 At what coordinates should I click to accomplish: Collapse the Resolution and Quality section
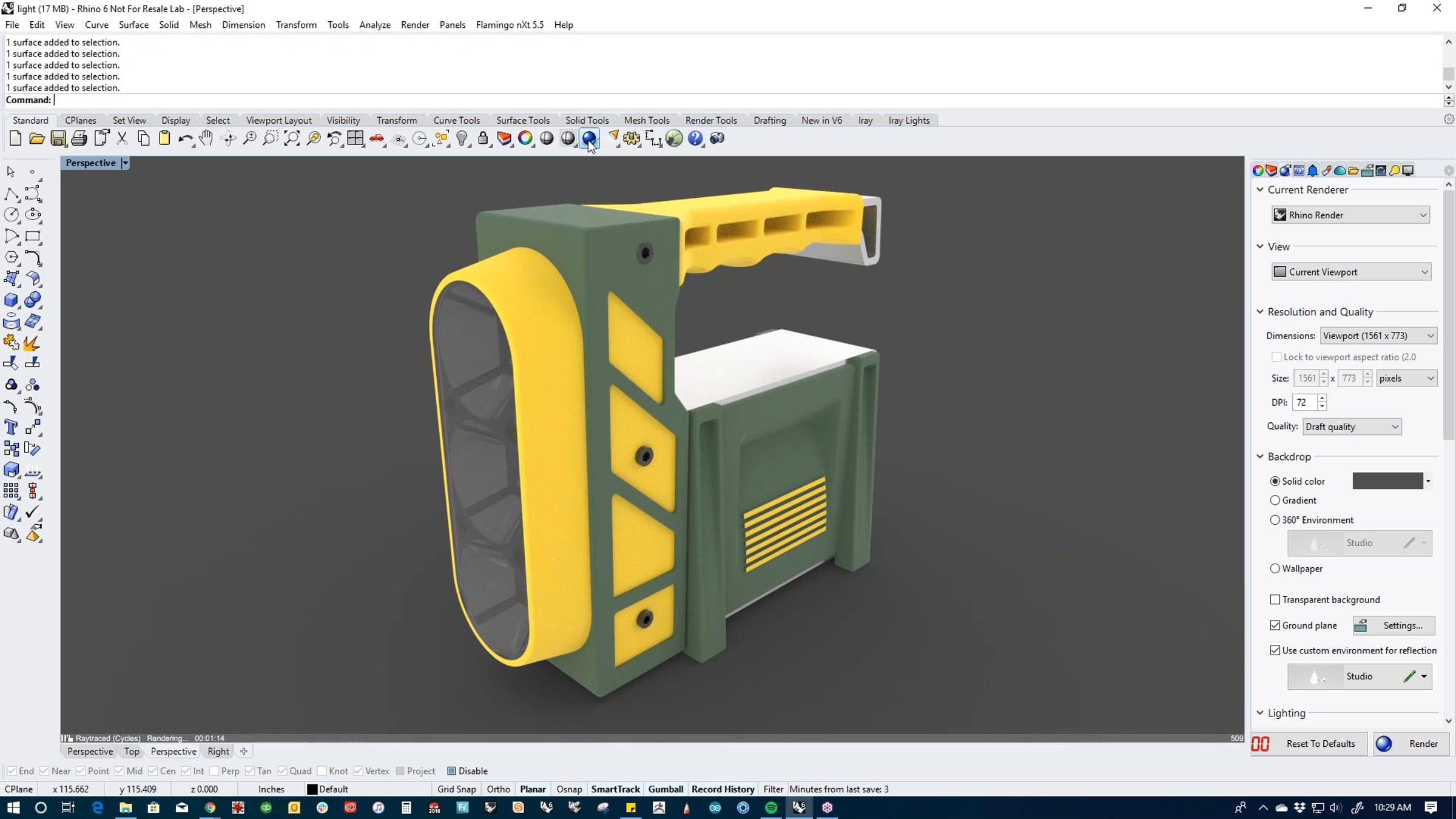tap(1260, 312)
